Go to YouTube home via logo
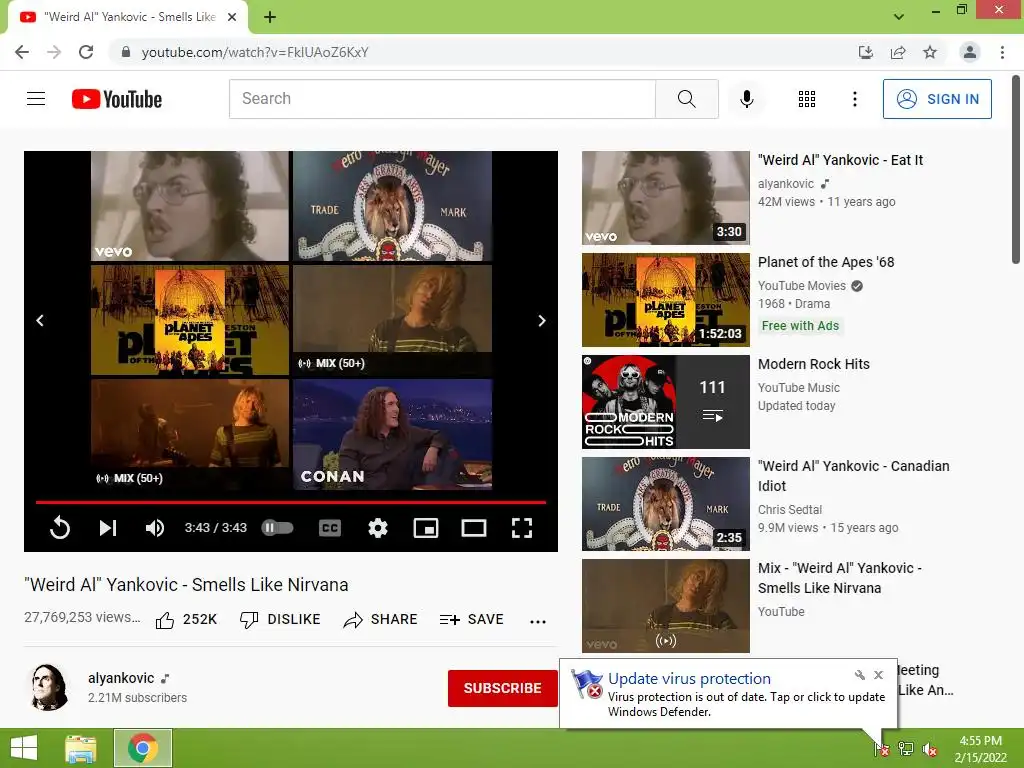The height and width of the screenshot is (768, 1024). (117, 99)
